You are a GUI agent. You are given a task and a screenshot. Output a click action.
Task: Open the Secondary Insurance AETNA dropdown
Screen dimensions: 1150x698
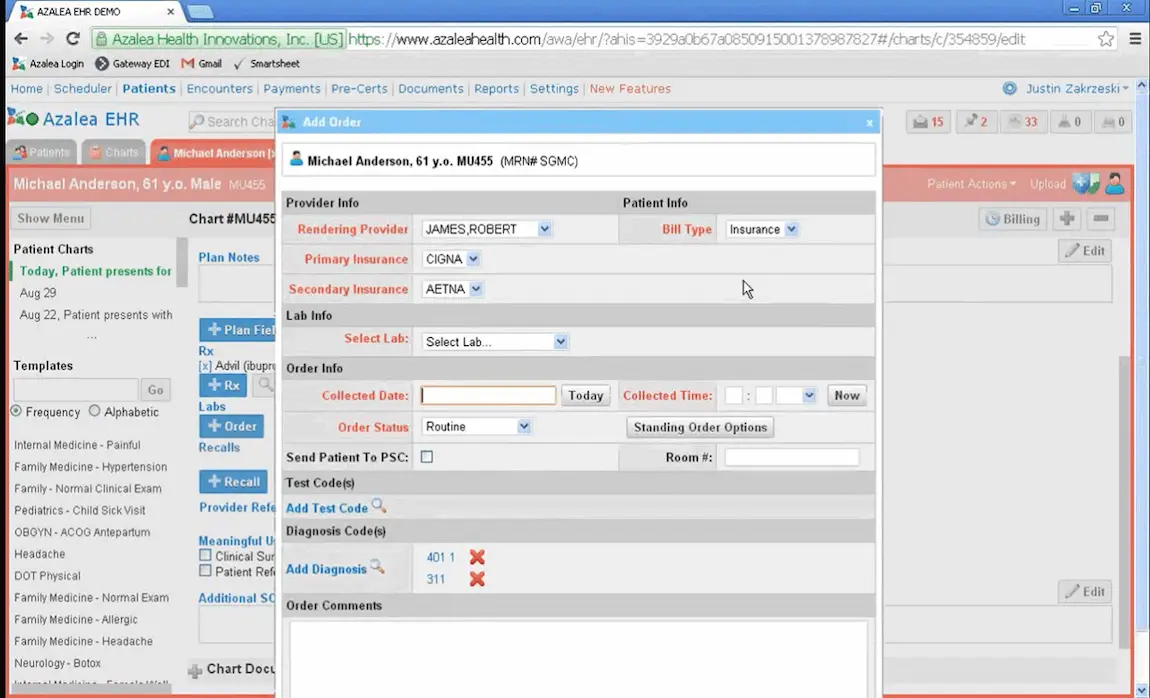click(452, 289)
